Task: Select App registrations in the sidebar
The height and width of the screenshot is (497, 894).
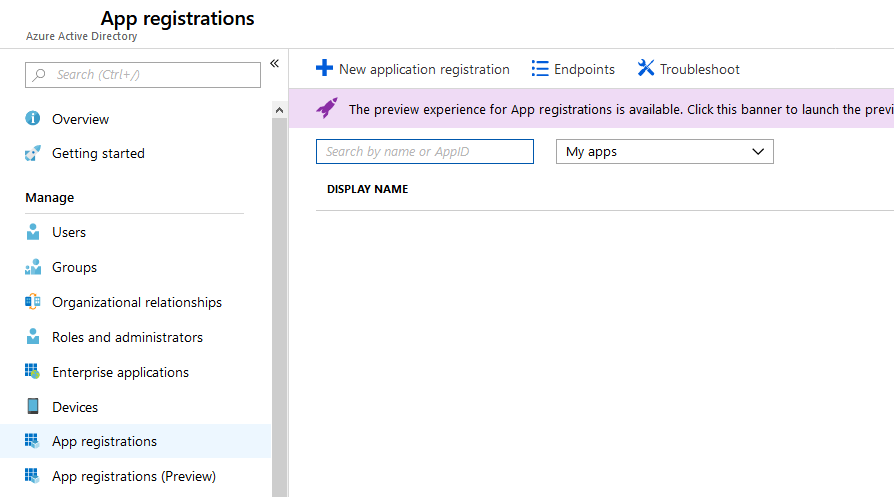Action: 104,441
